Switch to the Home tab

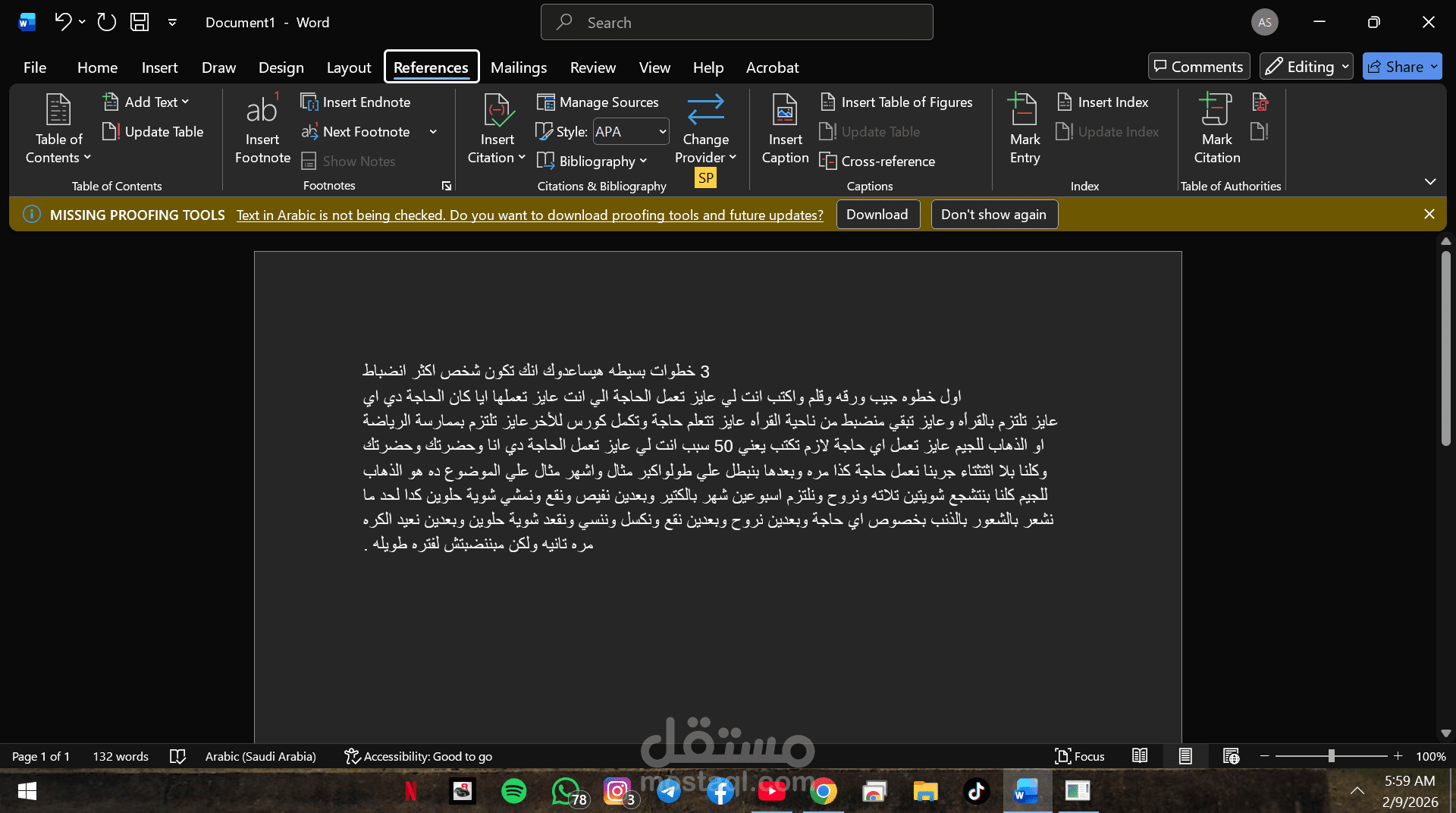pos(97,67)
